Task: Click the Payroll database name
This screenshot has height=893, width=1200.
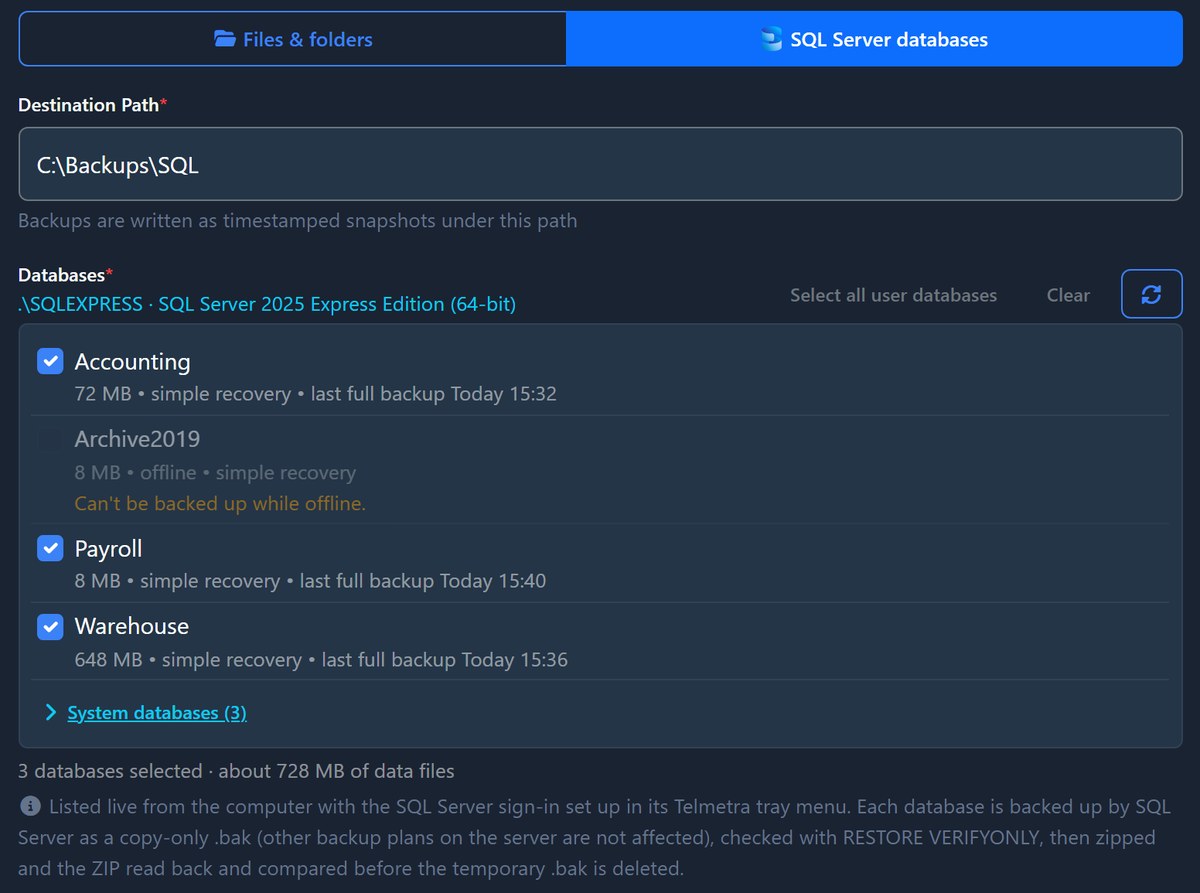Action: tap(108, 548)
